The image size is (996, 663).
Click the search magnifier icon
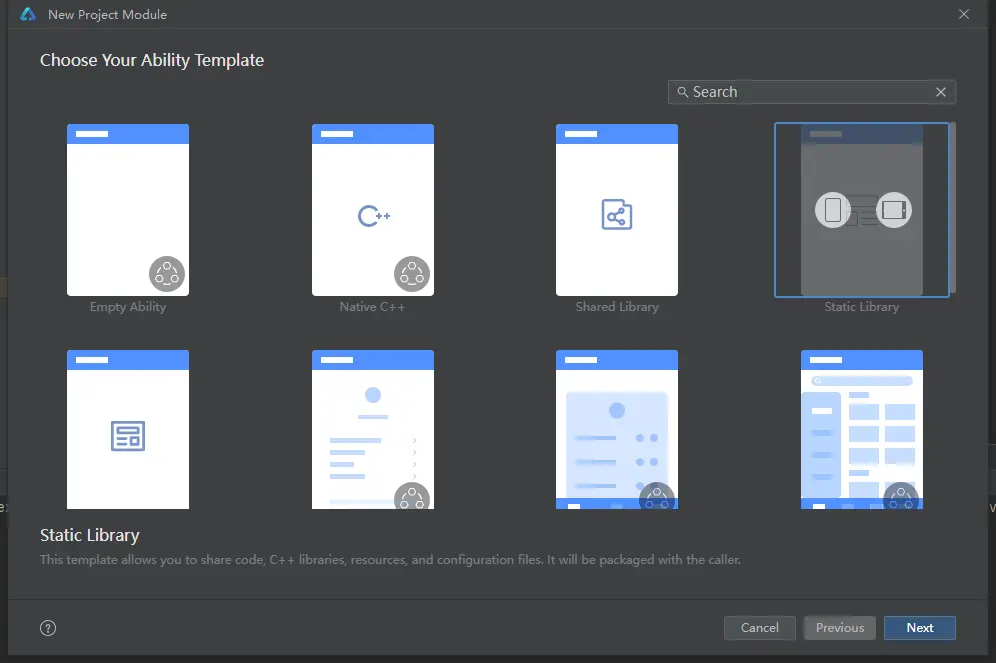pos(683,92)
